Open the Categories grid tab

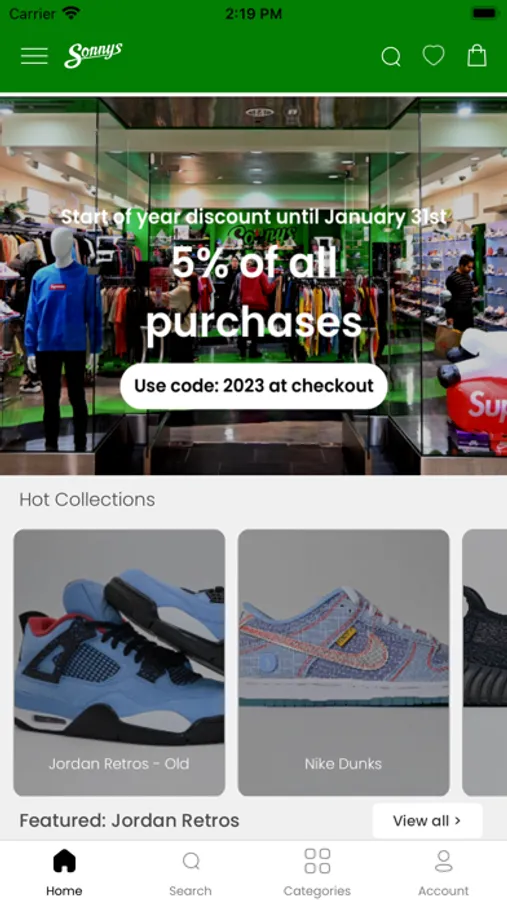(x=317, y=872)
